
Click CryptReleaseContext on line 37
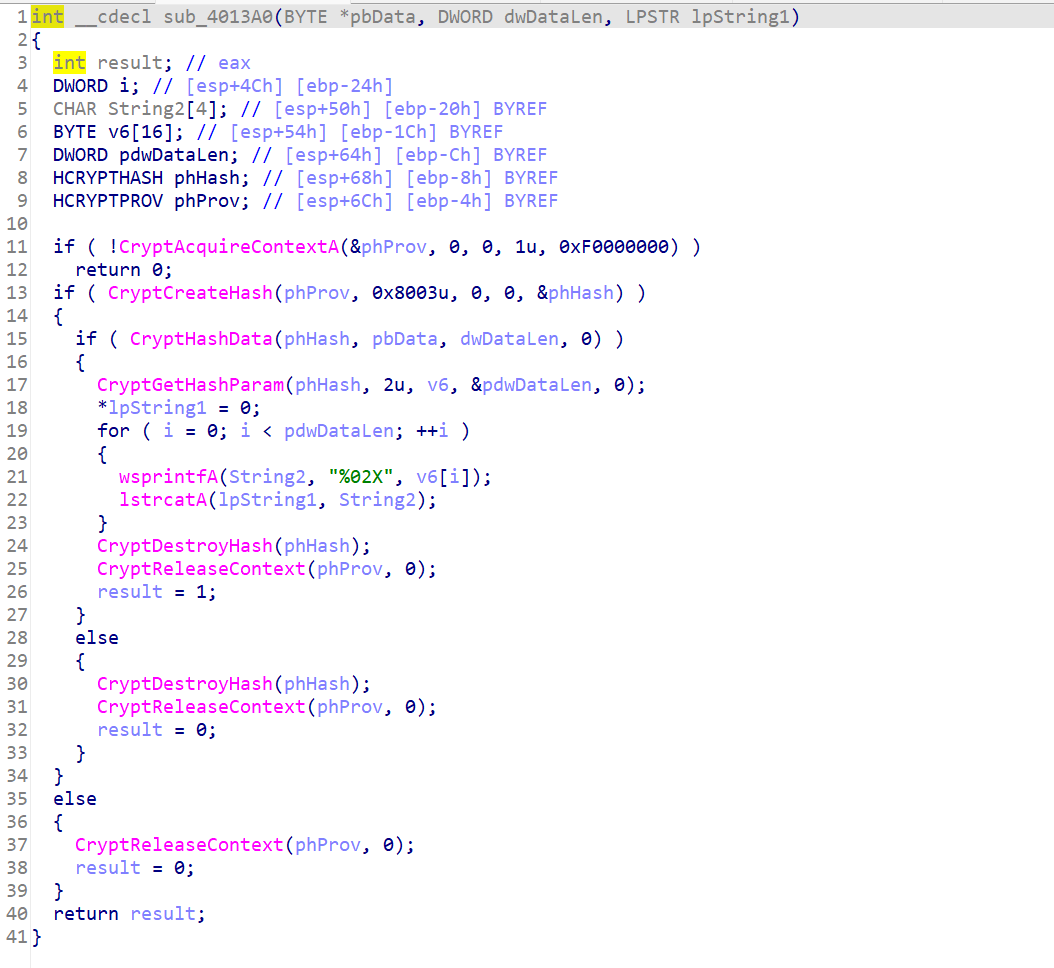click(178, 845)
